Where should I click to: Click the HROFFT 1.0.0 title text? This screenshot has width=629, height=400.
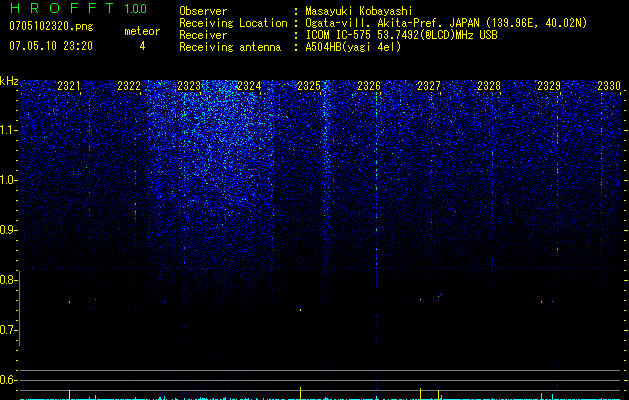point(78,8)
